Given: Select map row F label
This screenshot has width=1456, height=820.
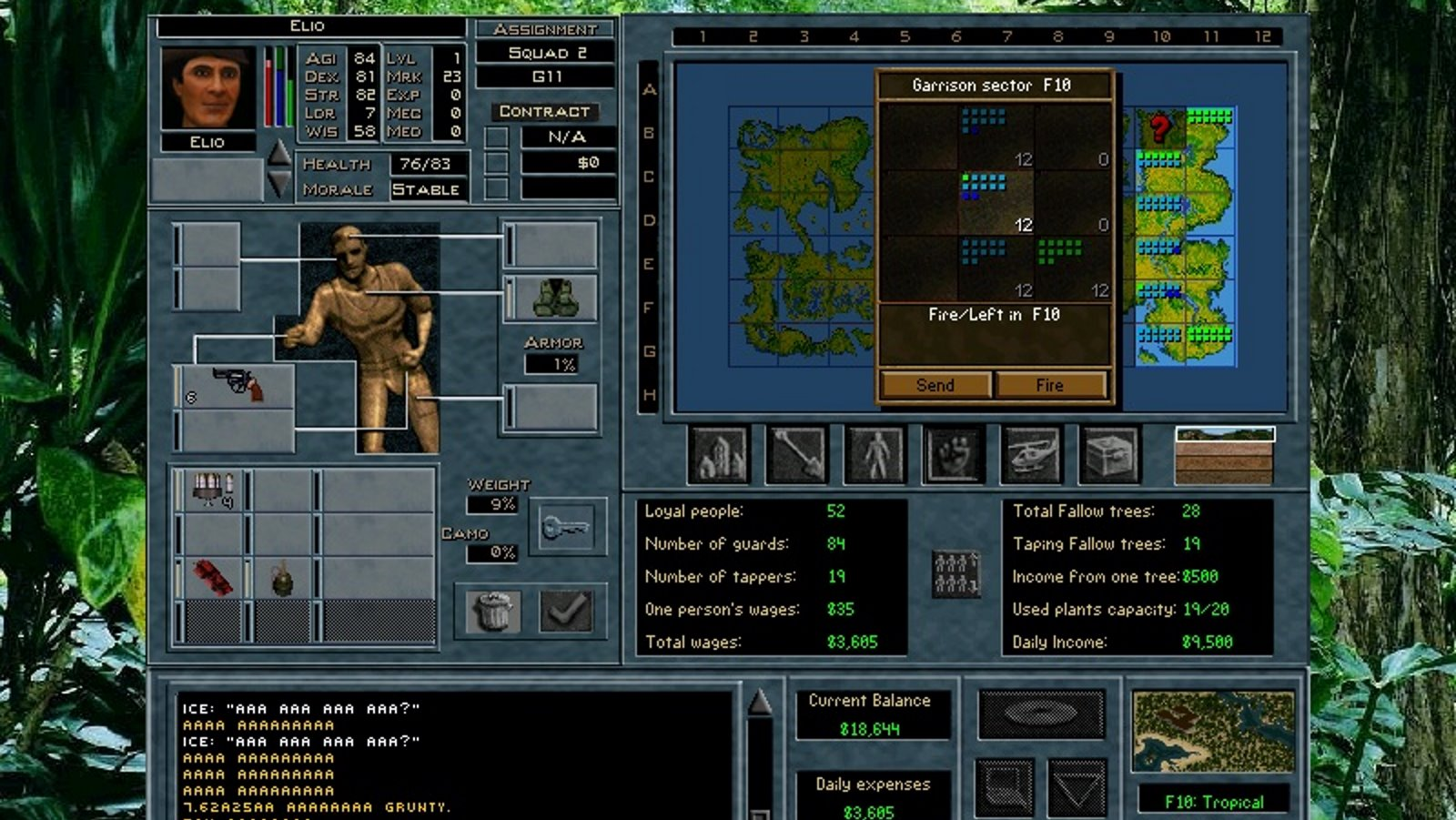Looking at the screenshot, I should tap(649, 308).
